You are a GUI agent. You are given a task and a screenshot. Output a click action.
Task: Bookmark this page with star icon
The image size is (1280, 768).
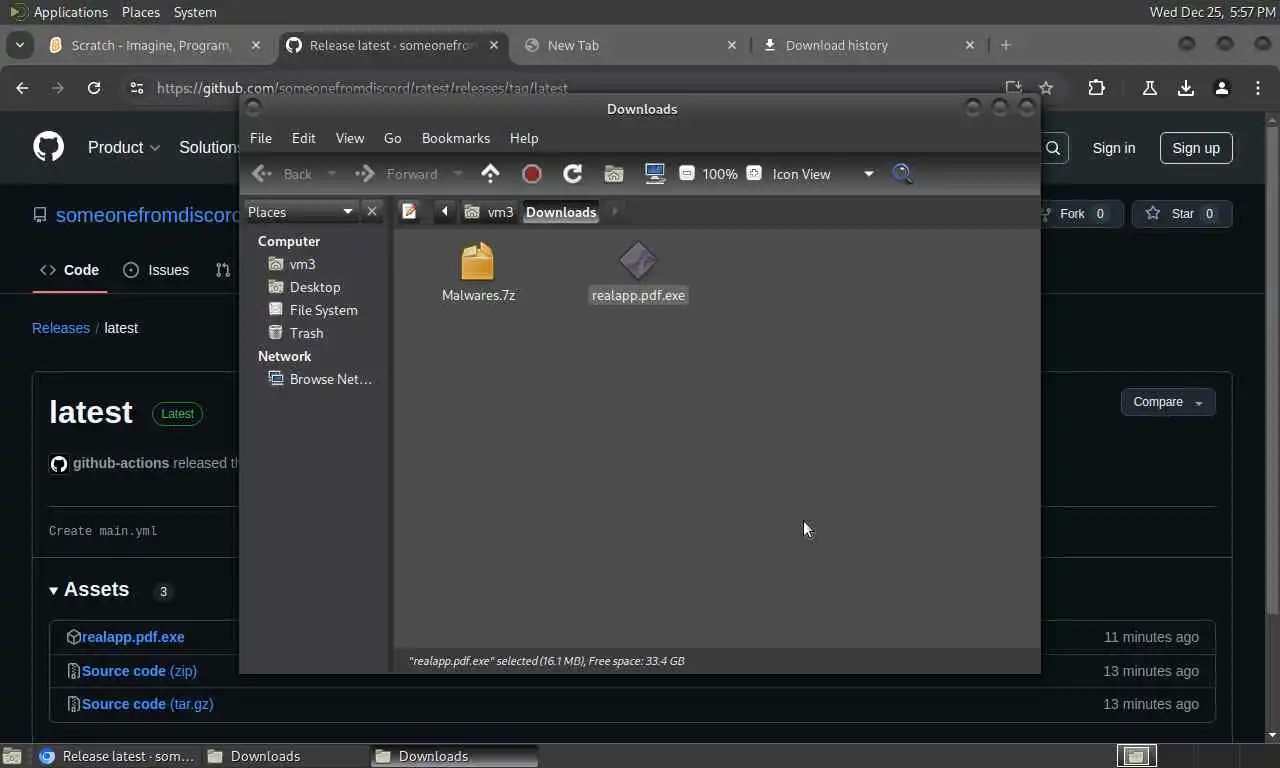1046,88
